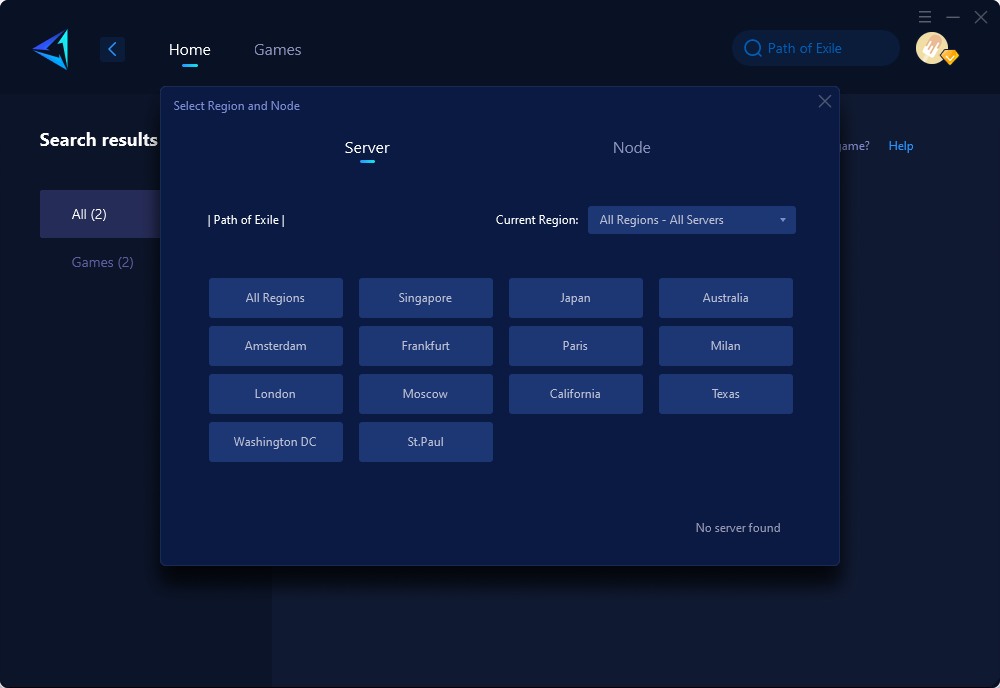Pick the London server

(276, 394)
